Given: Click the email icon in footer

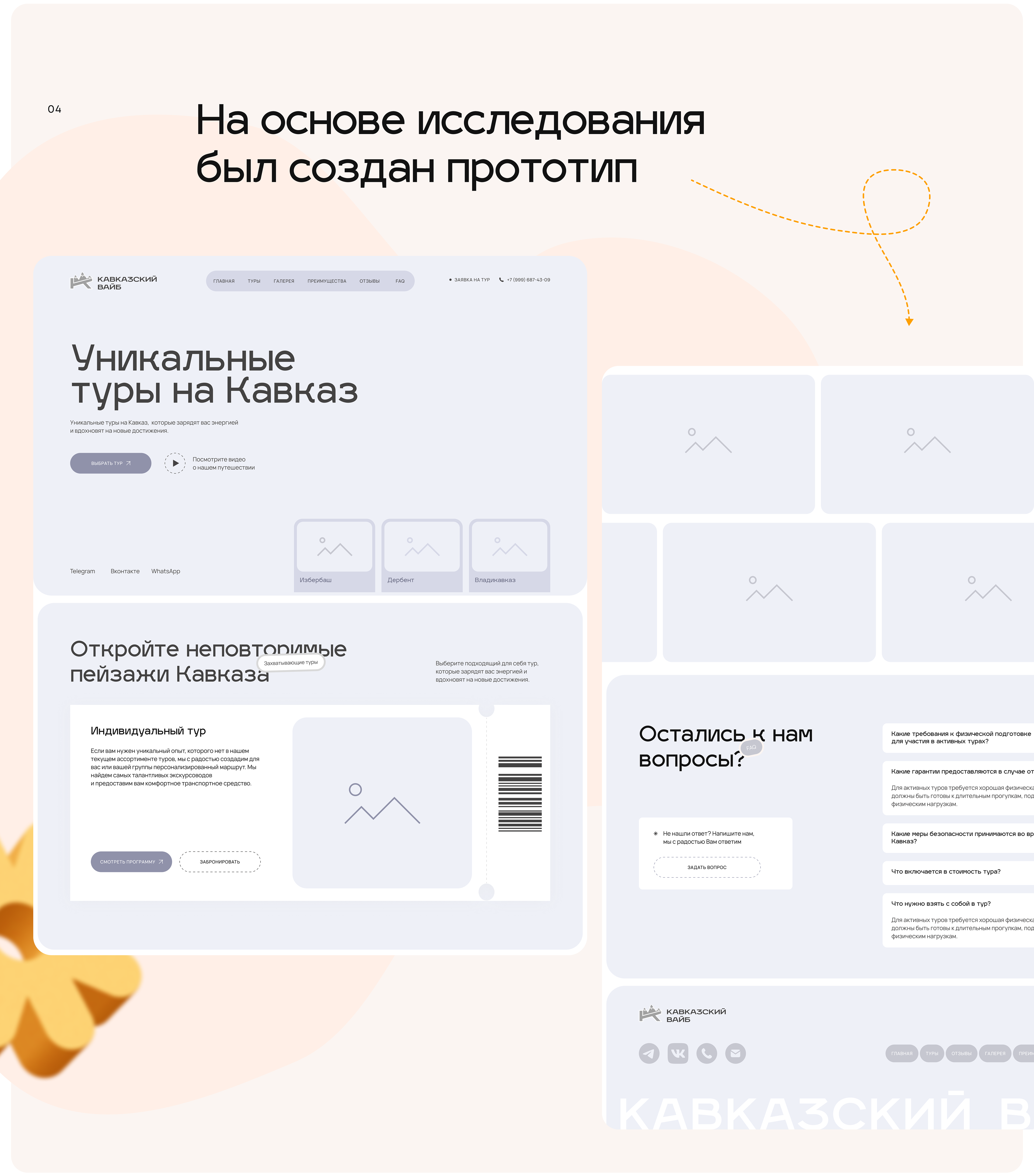Looking at the screenshot, I should [x=735, y=1053].
